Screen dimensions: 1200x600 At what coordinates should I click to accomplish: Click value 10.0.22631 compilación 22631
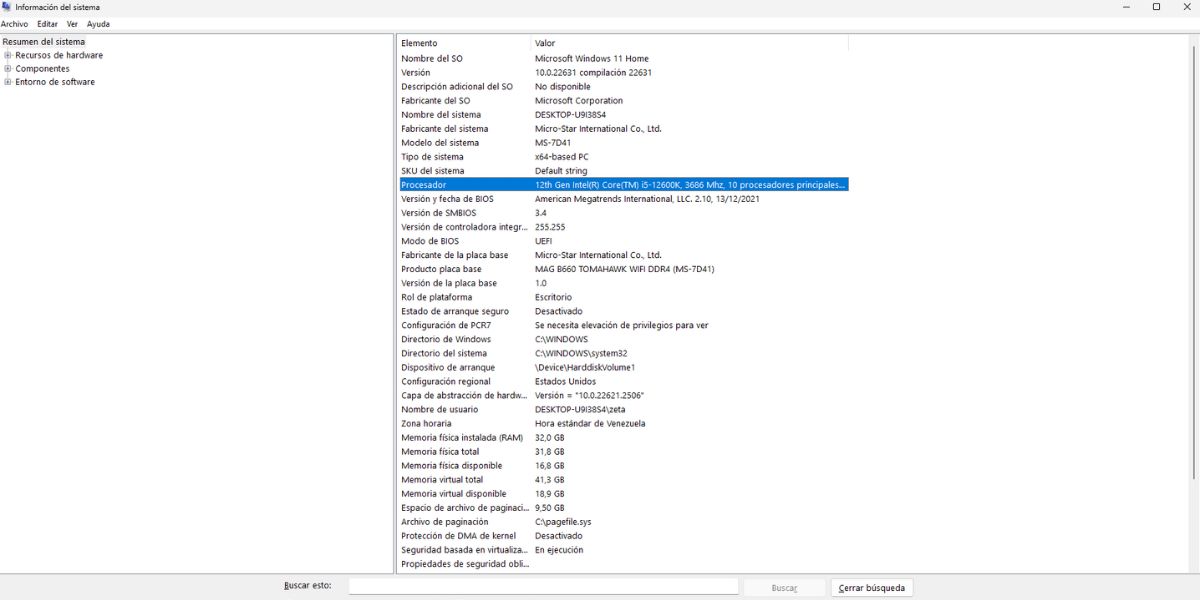point(593,72)
